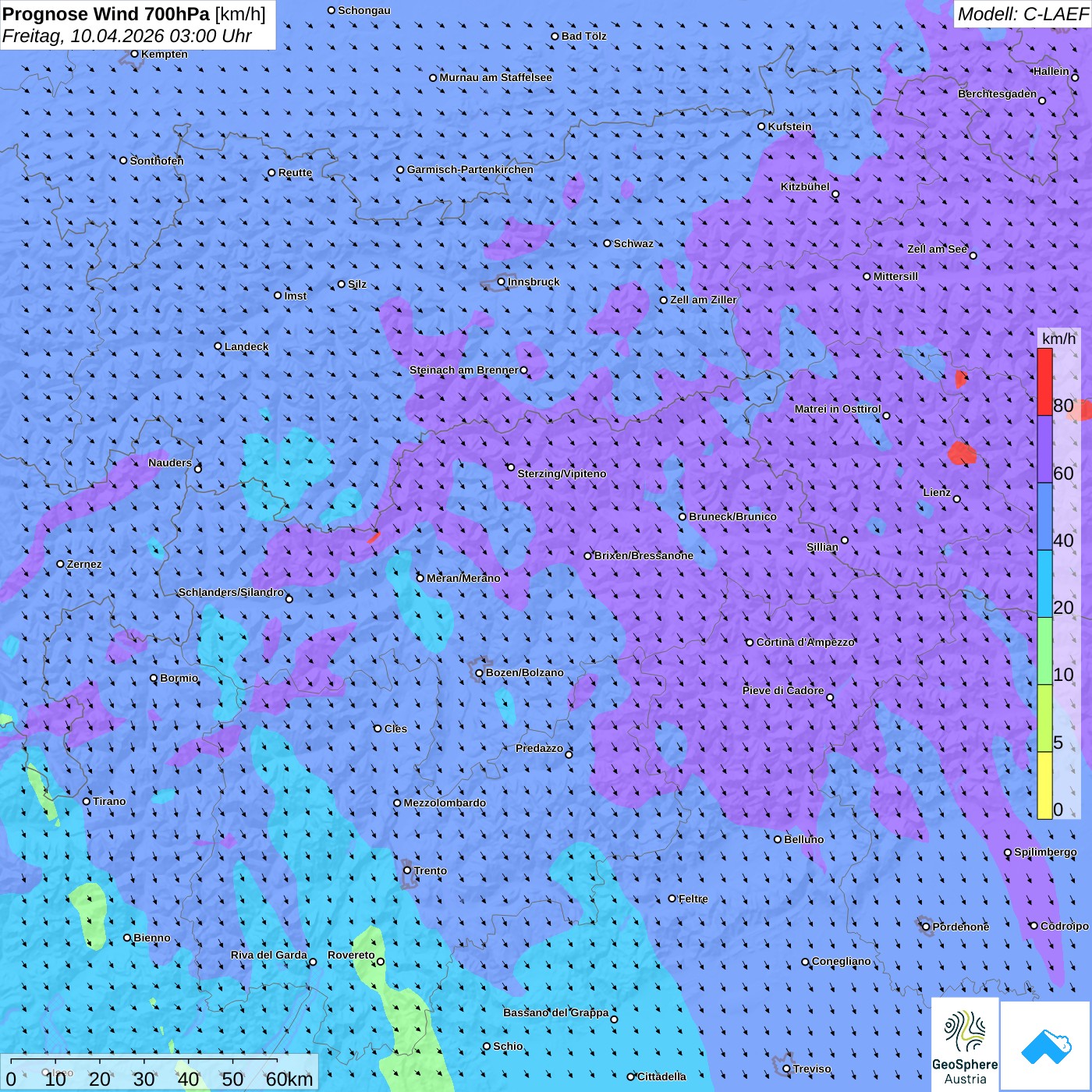Click the Pieve di Cadore label
Viewport: 1092px width, 1092px height.
click(x=782, y=690)
